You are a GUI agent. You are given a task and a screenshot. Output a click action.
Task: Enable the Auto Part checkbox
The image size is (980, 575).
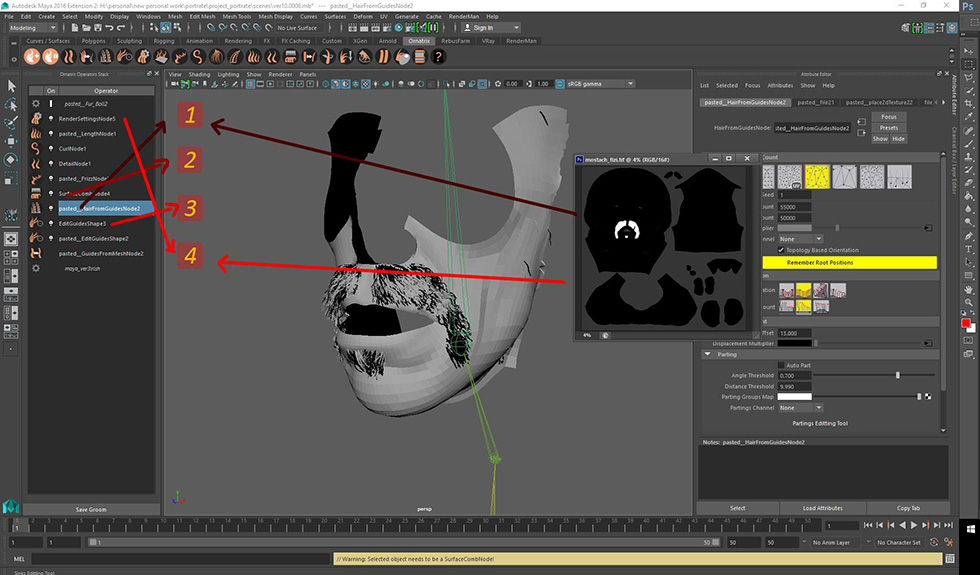(781, 365)
